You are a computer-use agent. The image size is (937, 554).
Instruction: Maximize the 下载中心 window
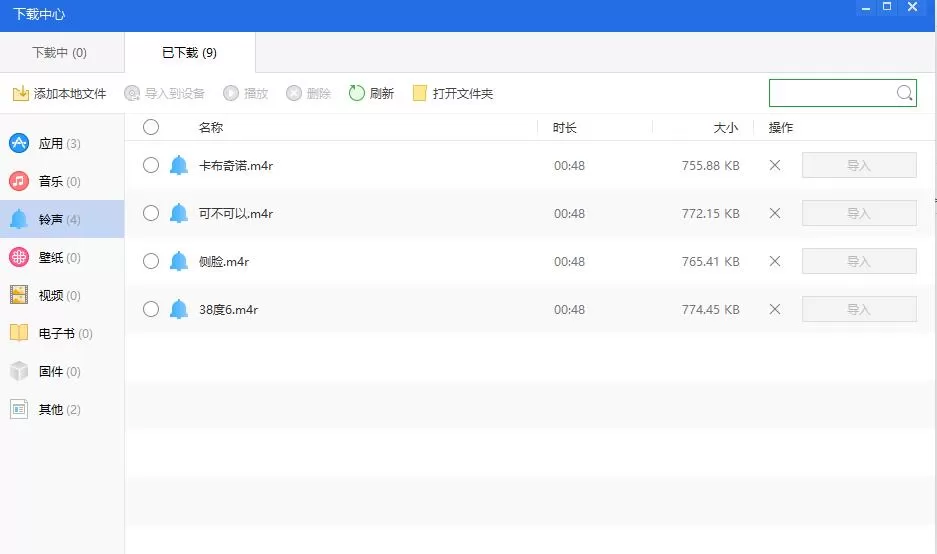tap(887, 7)
